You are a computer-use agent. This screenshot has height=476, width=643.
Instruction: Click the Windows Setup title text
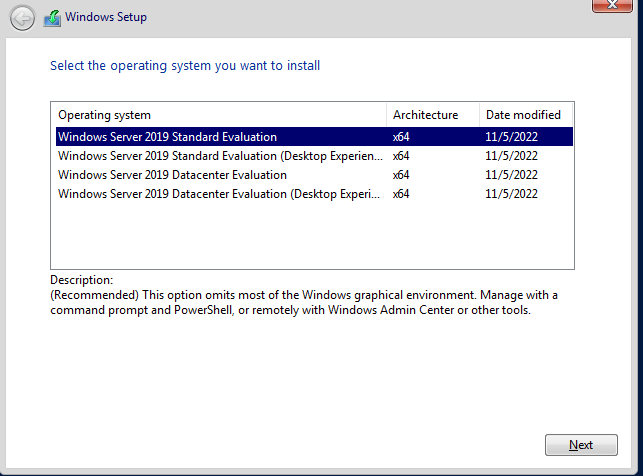tap(108, 18)
